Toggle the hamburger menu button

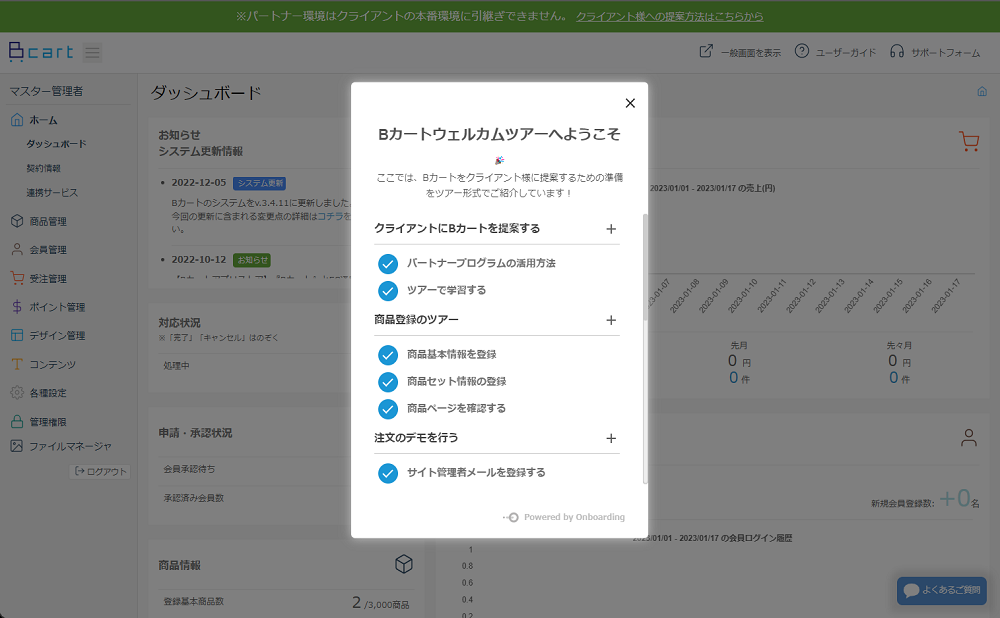pyautogui.click(x=92, y=52)
